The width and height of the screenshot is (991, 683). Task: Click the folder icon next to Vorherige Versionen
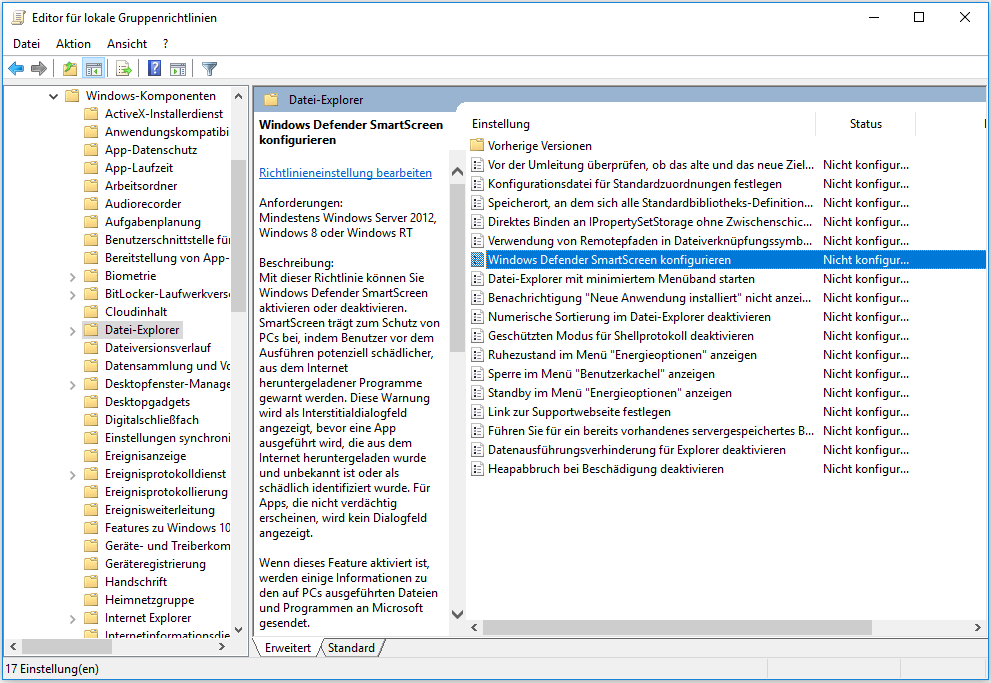477,145
